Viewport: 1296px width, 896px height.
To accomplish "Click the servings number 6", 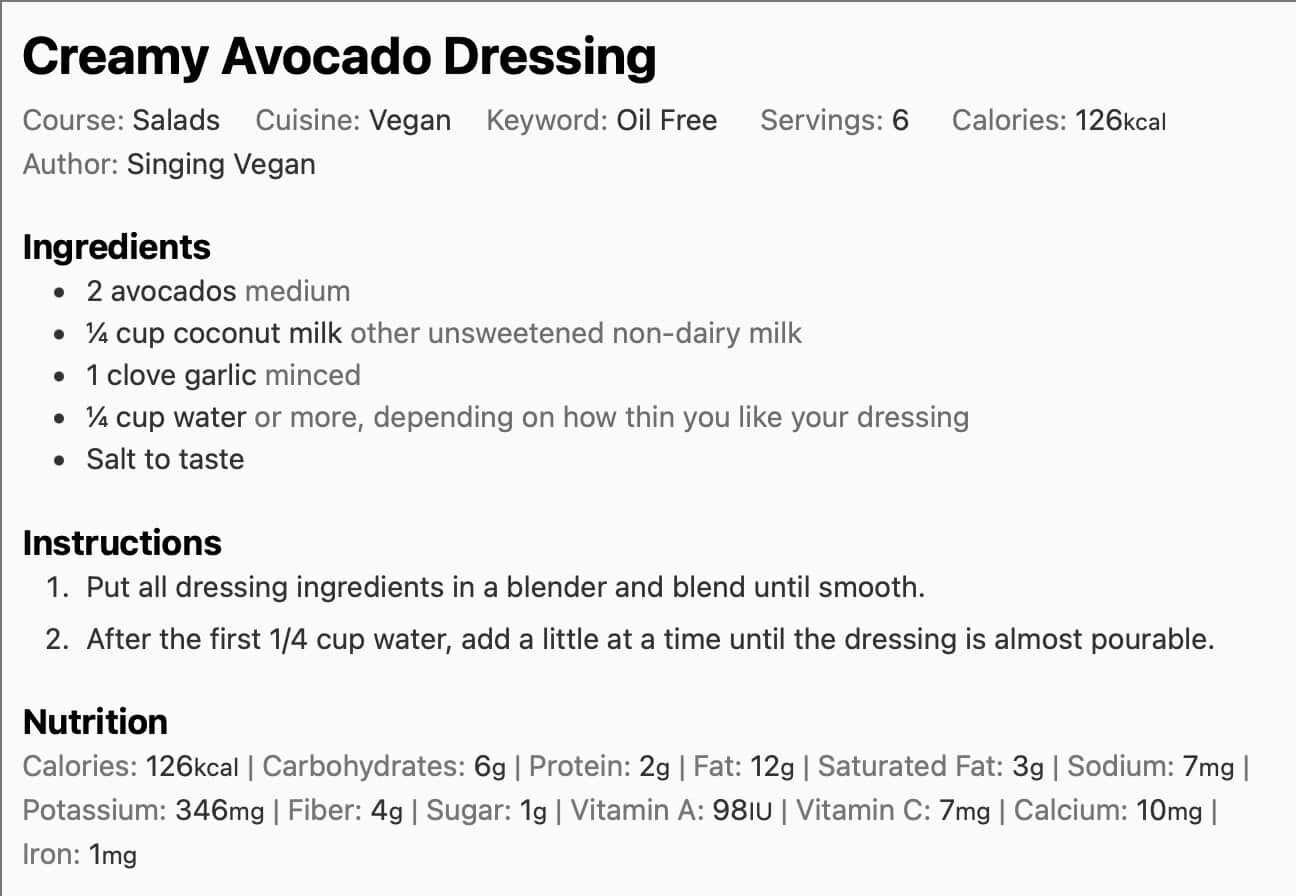I will [x=900, y=121].
